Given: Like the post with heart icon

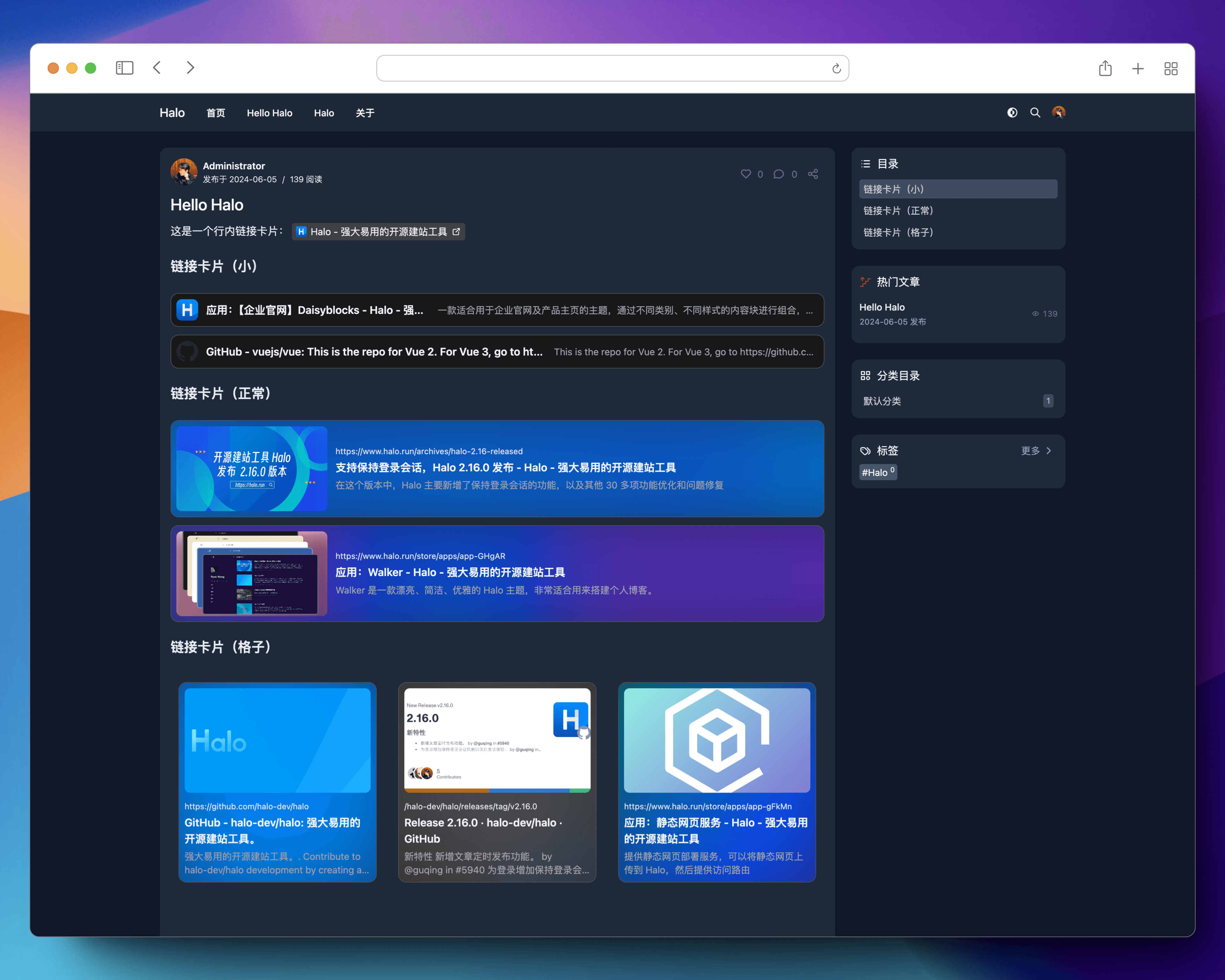Looking at the screenshot, I should [746, 174].
